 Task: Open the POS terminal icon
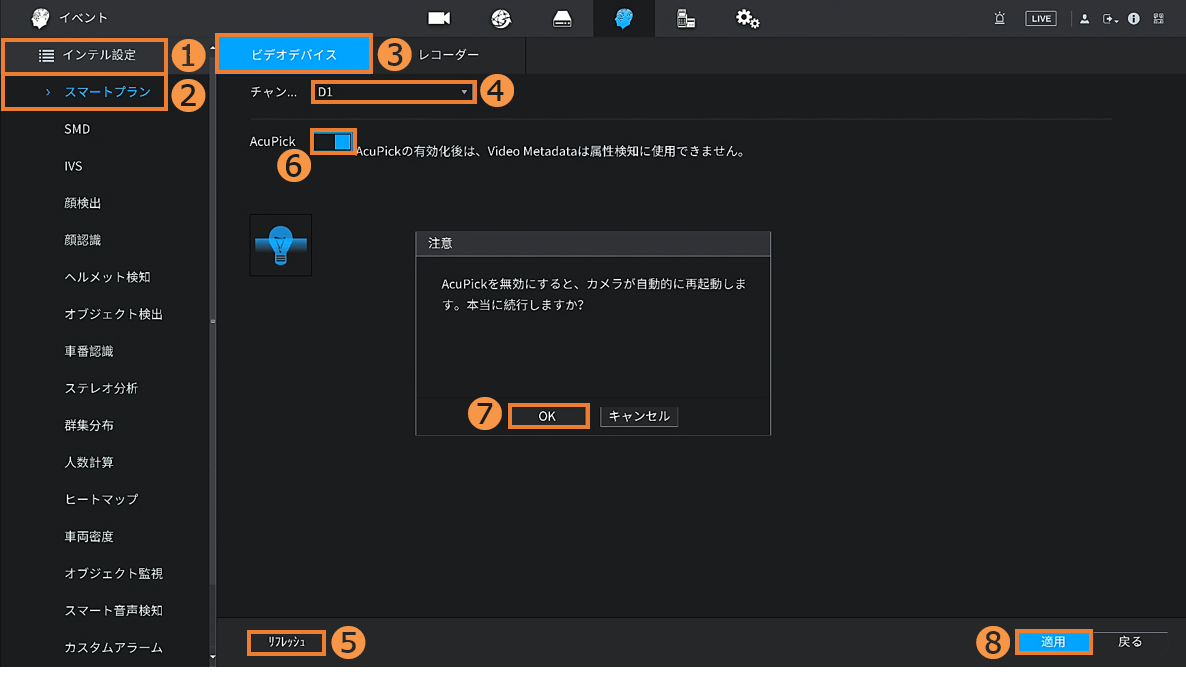pyautogui.click(x=686, y=18)
